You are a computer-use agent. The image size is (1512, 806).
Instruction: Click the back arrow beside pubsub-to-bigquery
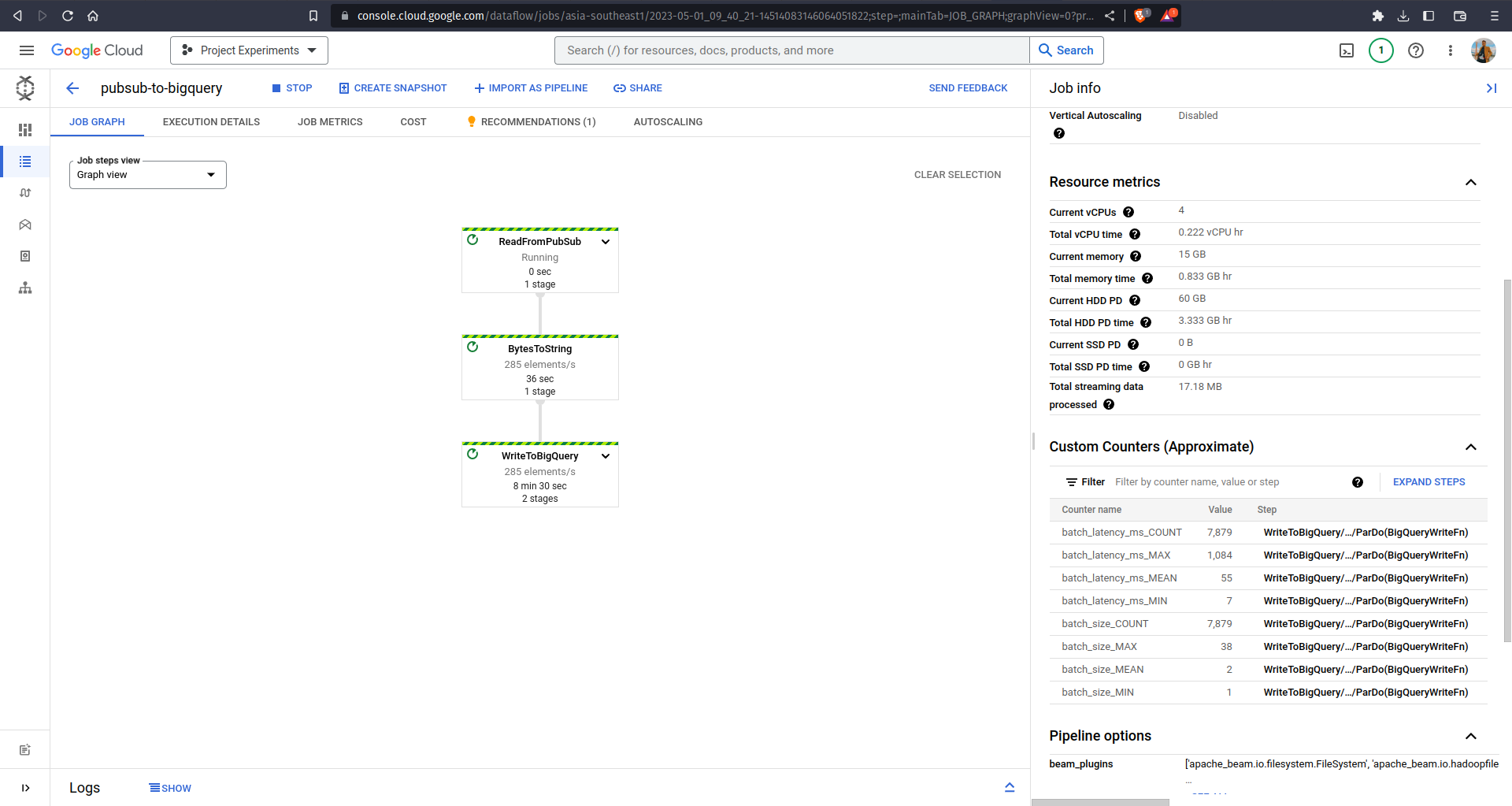tap(72, 88)
